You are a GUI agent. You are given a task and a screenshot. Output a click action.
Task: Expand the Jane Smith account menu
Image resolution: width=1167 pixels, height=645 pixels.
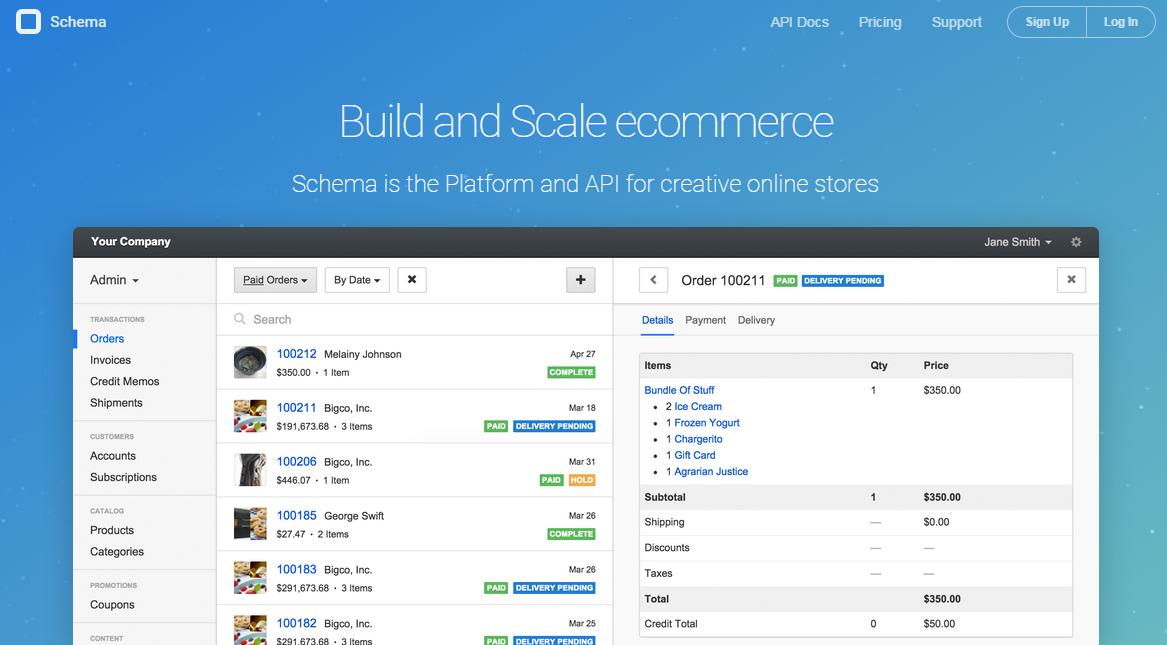(1018, 242)
